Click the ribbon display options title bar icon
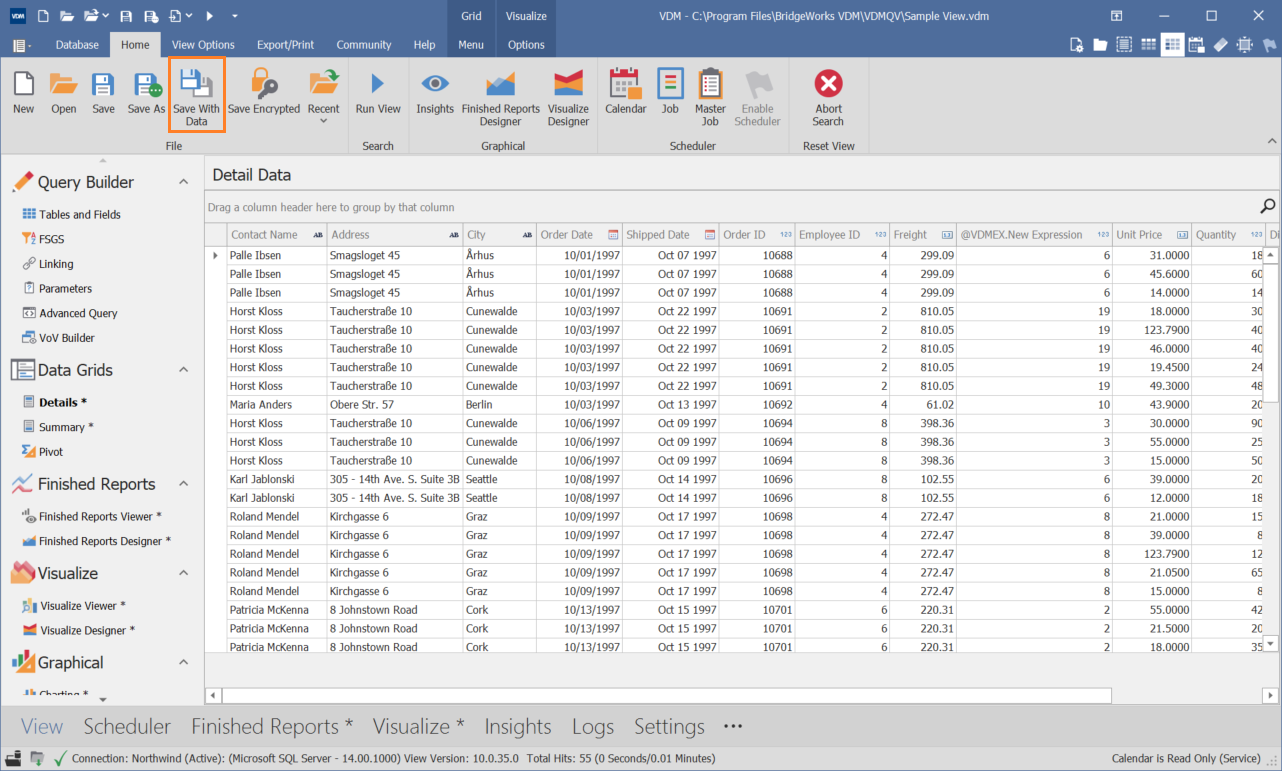 [x=1117, y=16]
